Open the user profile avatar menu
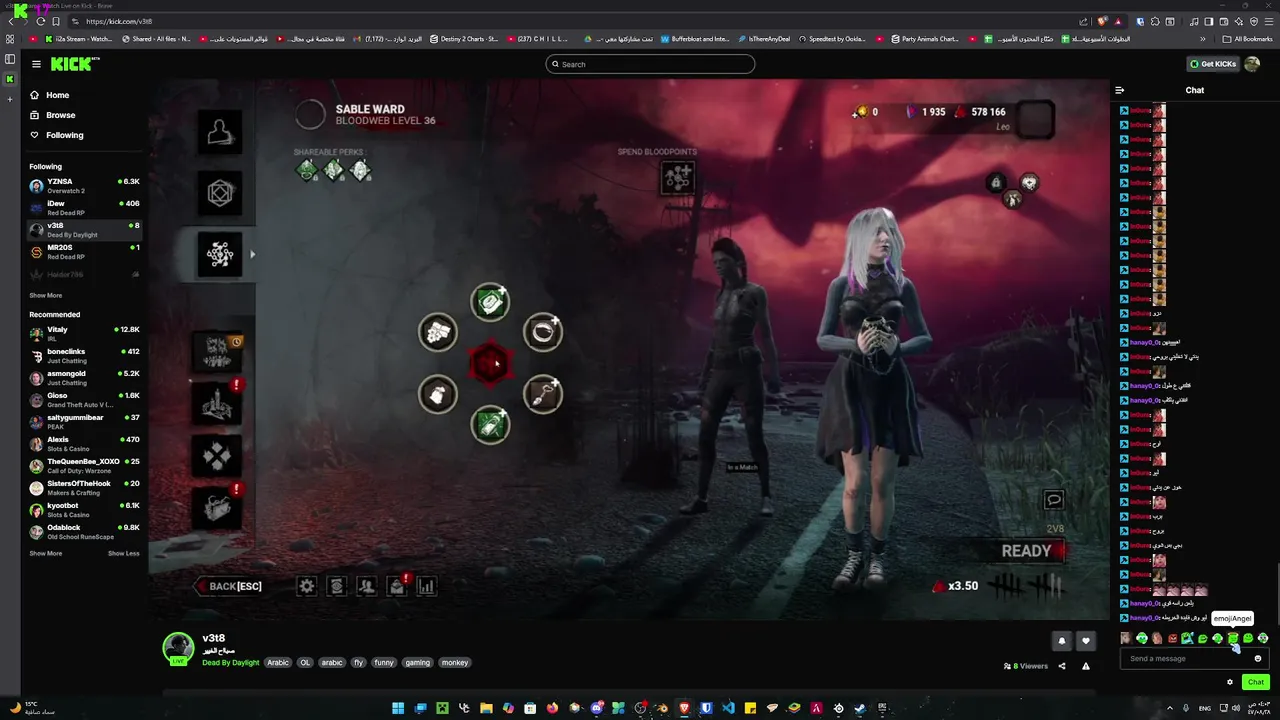The image size is (1280, 720). (x=1252, y=64)
